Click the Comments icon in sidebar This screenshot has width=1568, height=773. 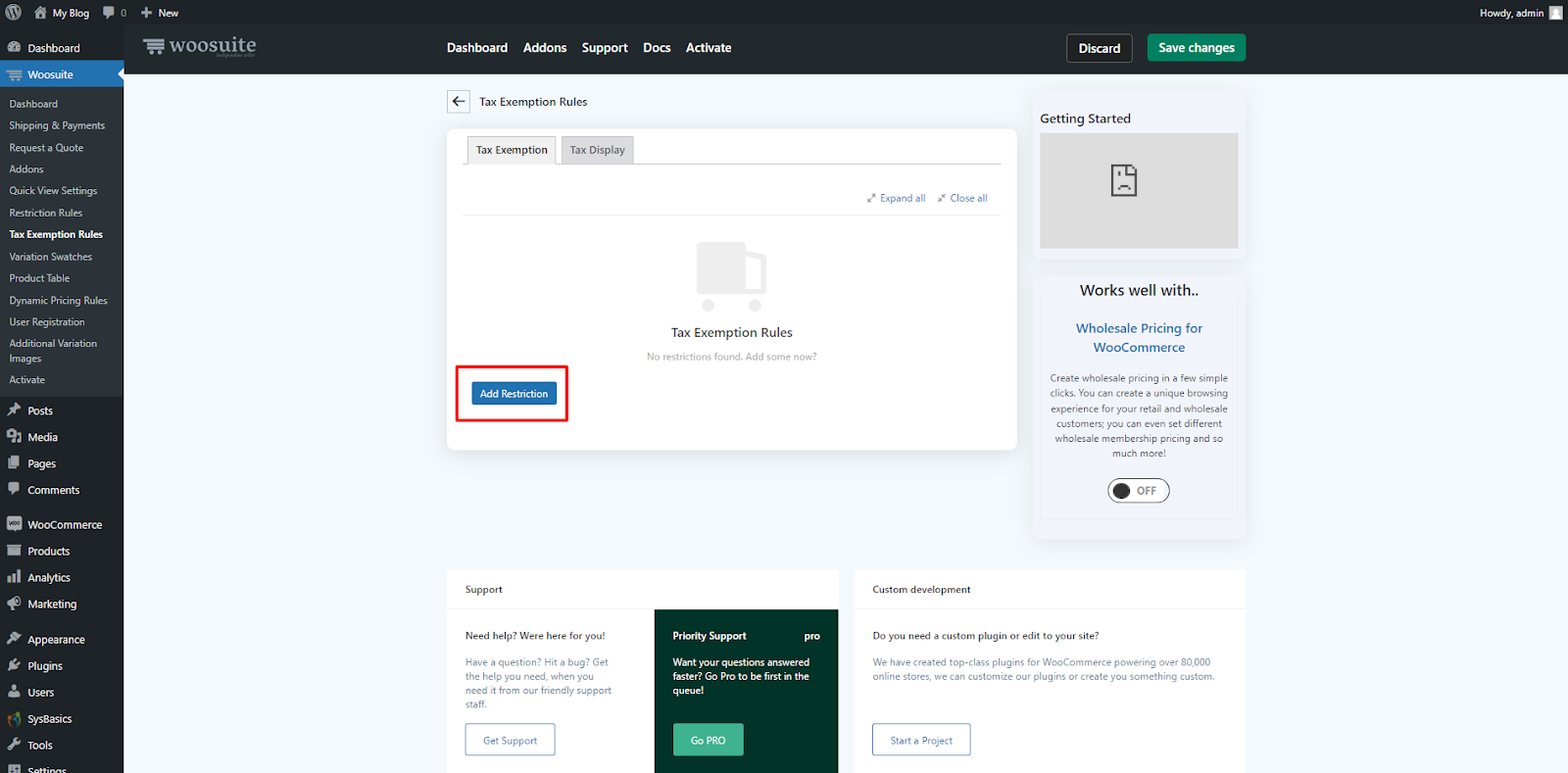click(x=14, y=489)
